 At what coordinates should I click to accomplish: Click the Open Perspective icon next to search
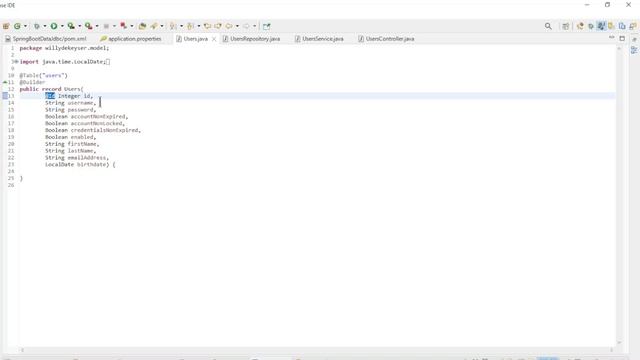point(565,26)
